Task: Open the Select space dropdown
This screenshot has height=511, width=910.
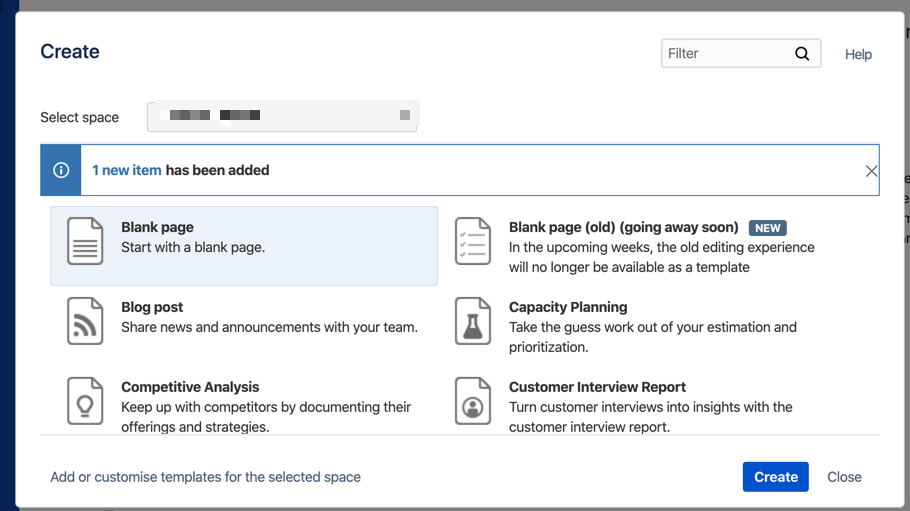Action: tap(283, 116)
